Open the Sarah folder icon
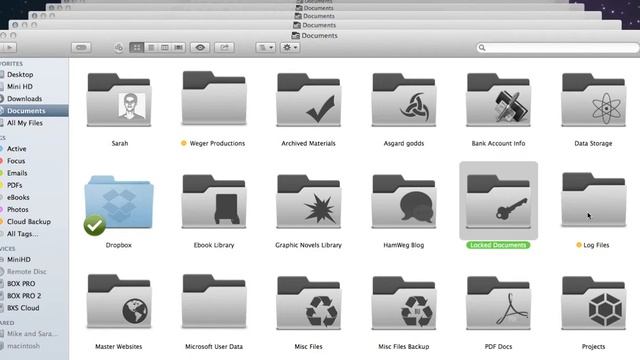This screenshot has width=640, height=360. (x=119, y=100)
